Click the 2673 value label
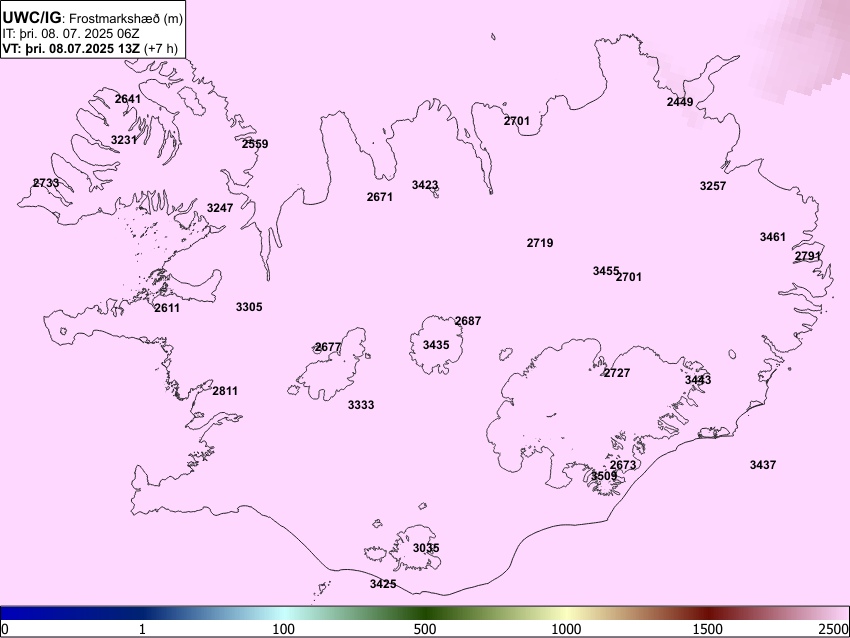This screenshot has width=850, height=638. (x=623, y=465)
